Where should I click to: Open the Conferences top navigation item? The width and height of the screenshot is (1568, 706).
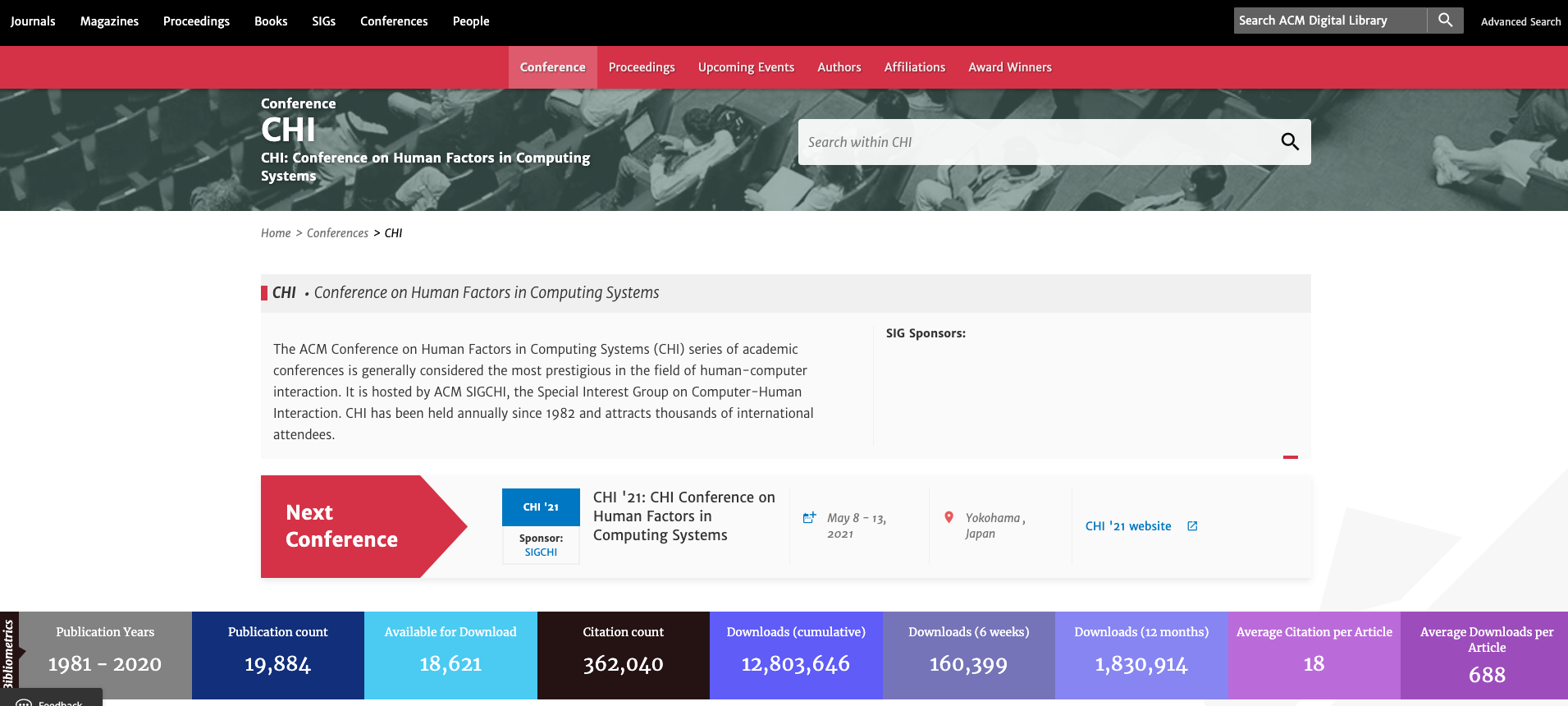pos(394,21)
